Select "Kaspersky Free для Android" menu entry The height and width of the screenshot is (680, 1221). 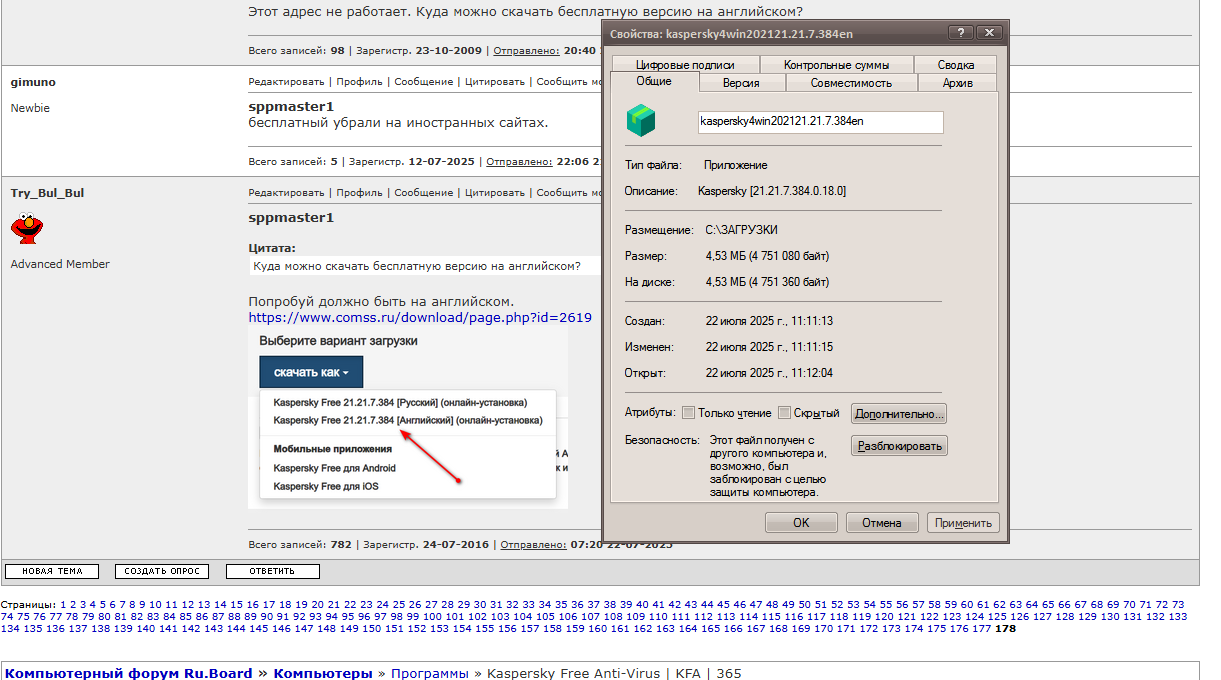[x=335, y=468]
